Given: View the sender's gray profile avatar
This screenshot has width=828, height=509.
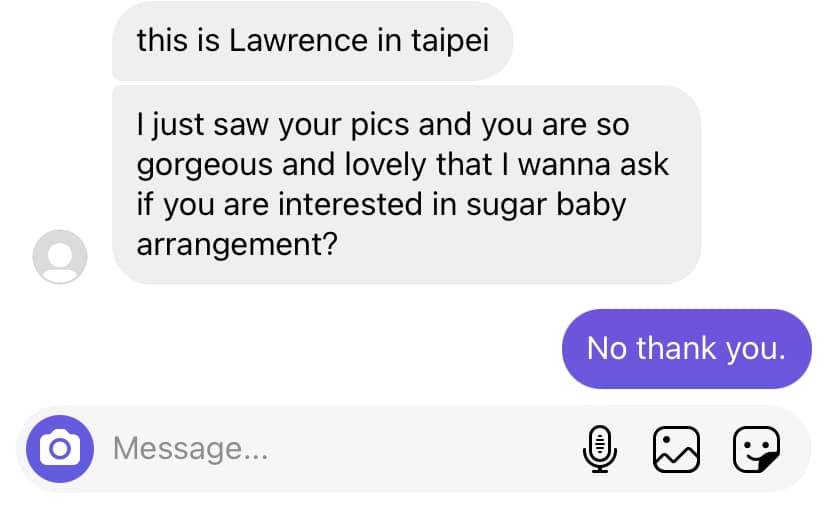Looking at the screenshot, I should tap(60, 256).
